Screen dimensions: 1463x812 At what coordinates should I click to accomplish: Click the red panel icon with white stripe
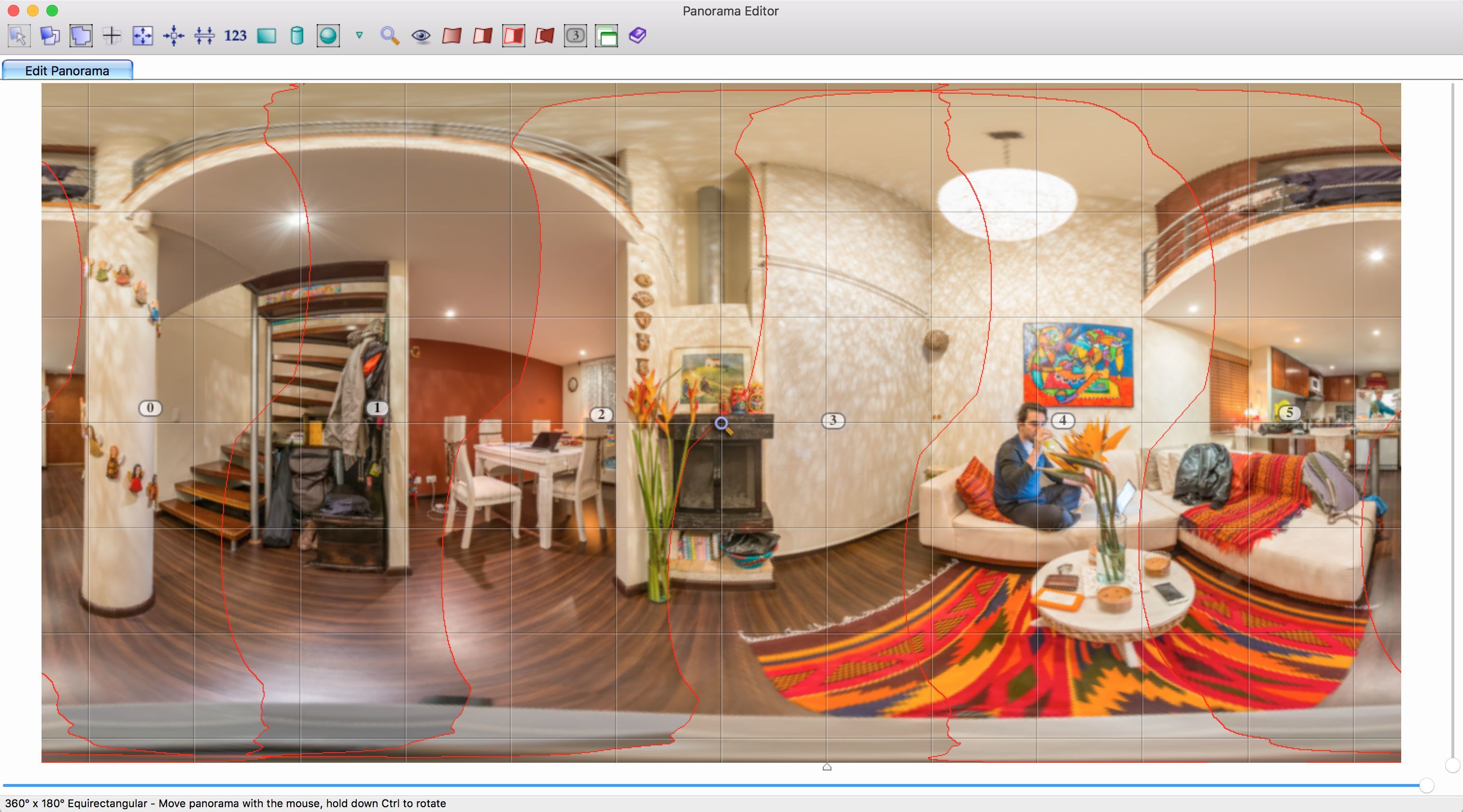[483, 36]
